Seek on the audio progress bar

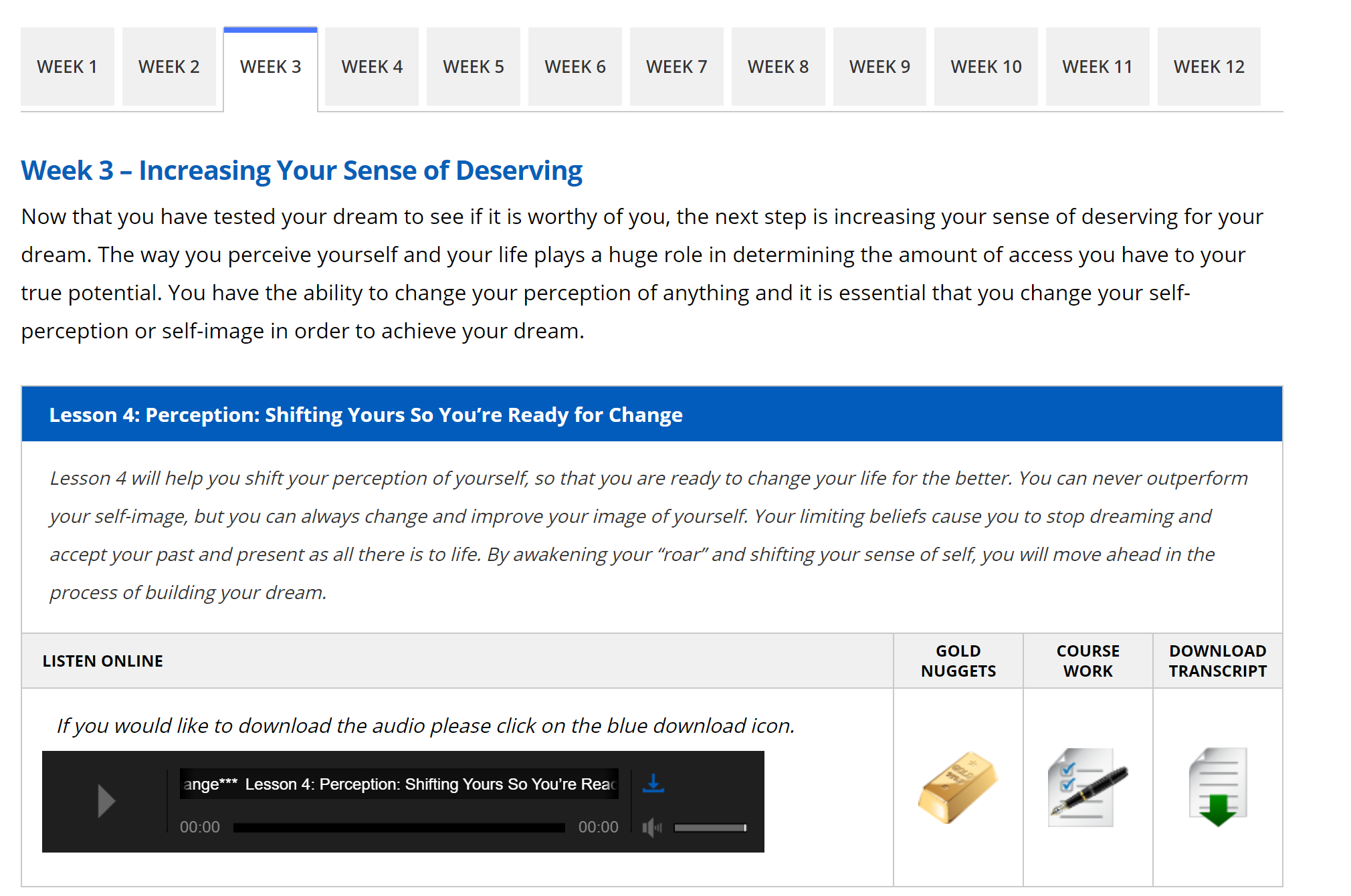399,828
